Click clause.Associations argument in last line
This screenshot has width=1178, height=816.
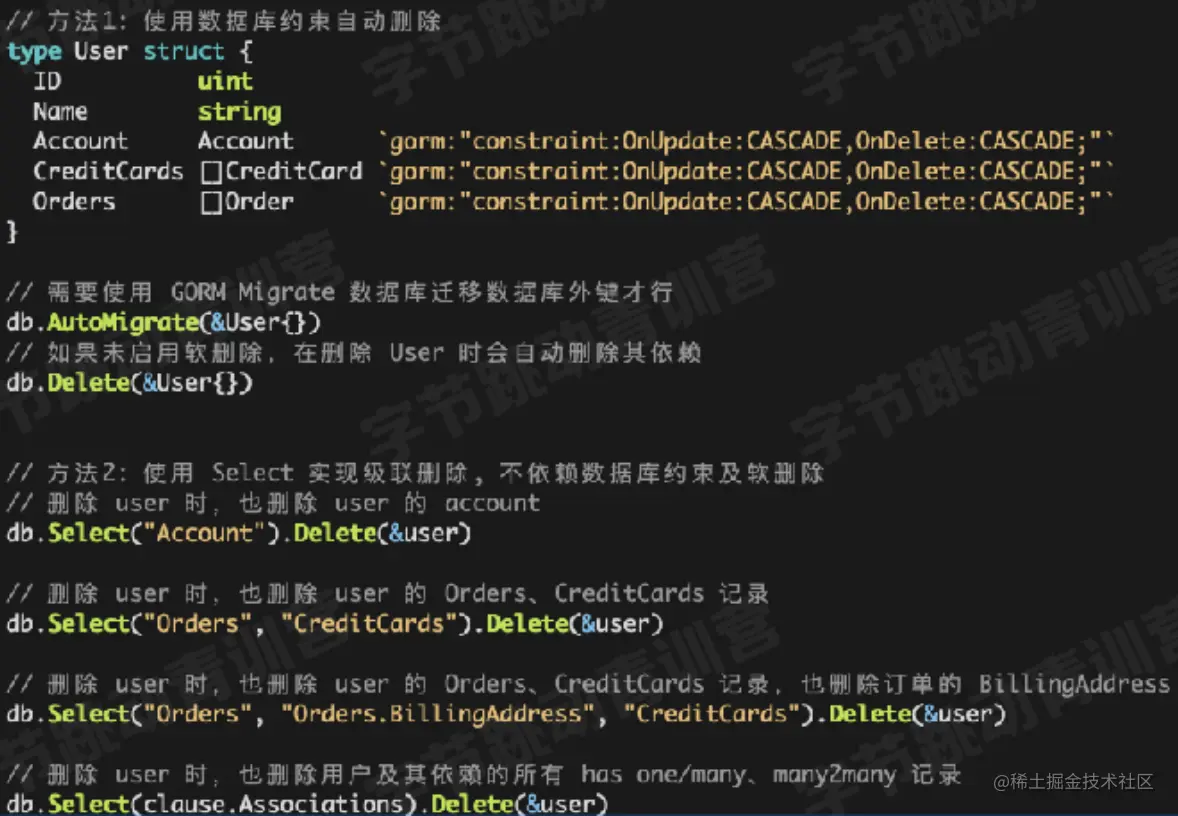(x=273, y=804)
